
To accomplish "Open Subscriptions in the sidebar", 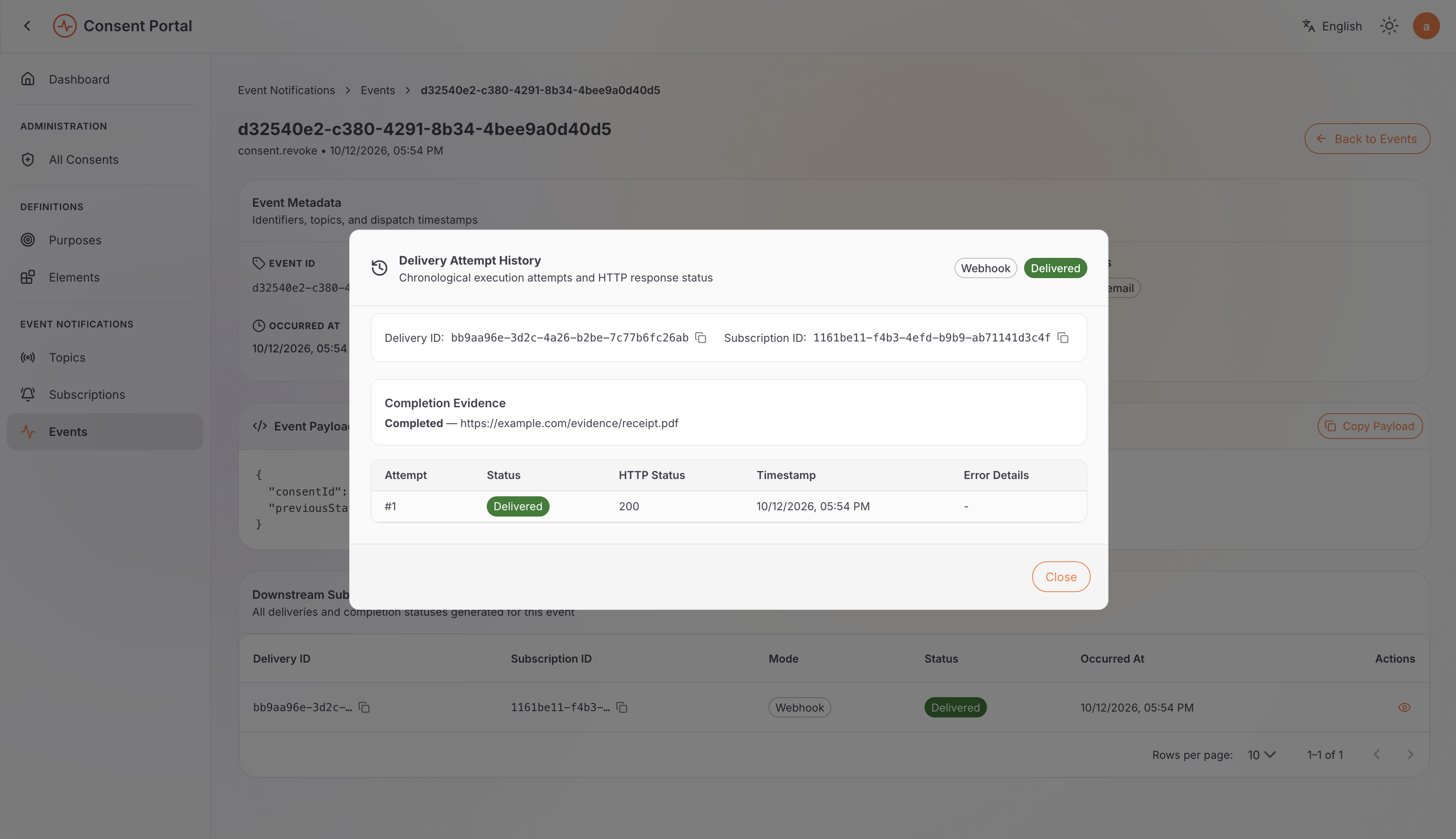I will click(x=105, y=395).
